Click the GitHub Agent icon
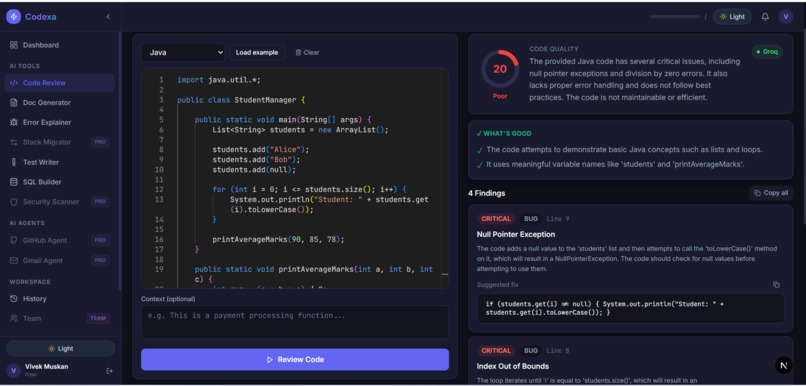The width and height of the screenshot is (806, 386). (14, 241)
